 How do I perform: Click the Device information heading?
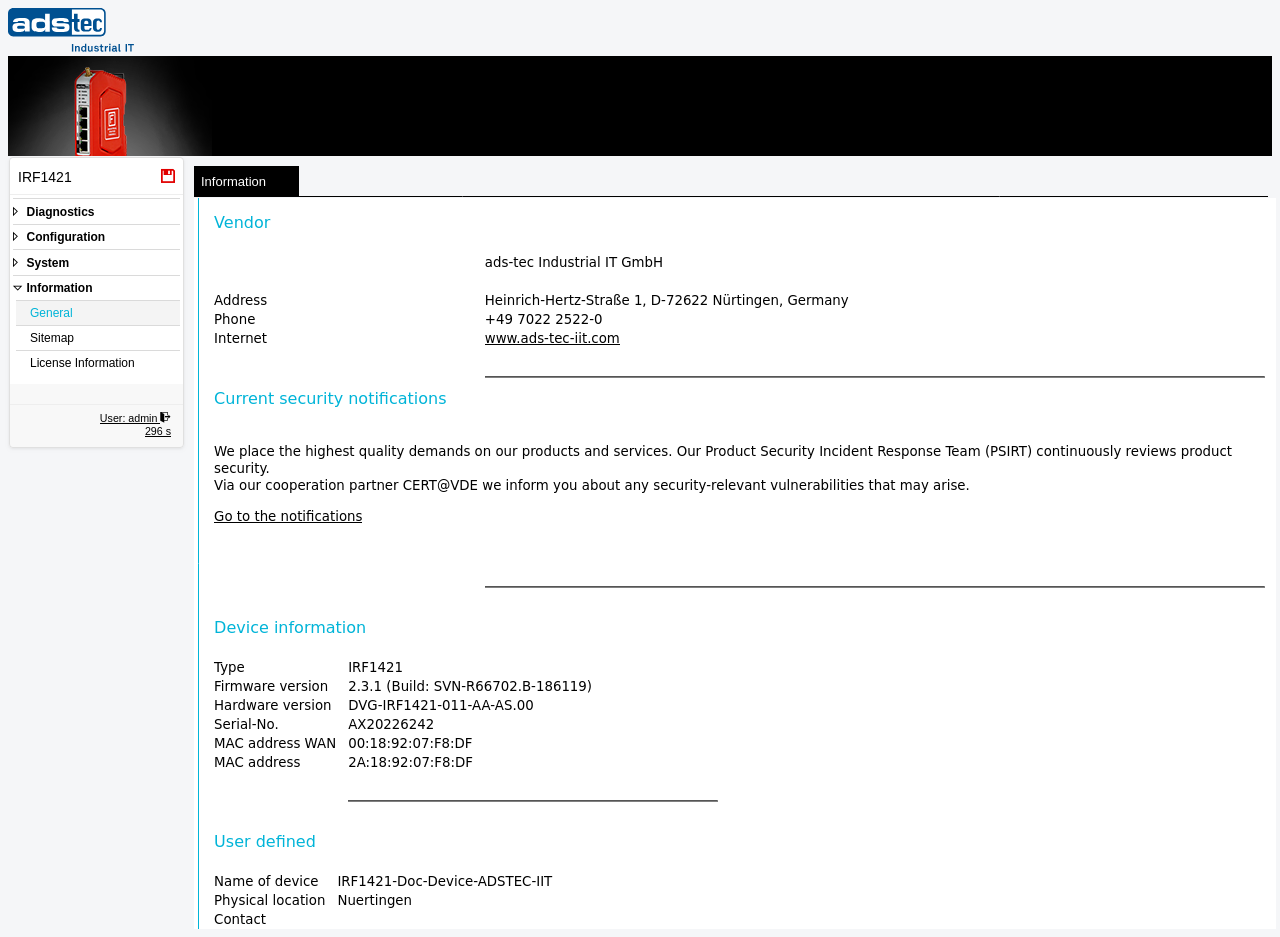point(290,627)
